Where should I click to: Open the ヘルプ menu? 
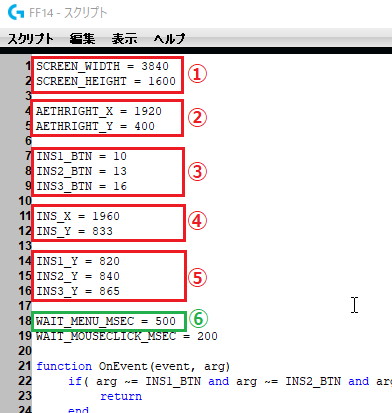[169, 39]
